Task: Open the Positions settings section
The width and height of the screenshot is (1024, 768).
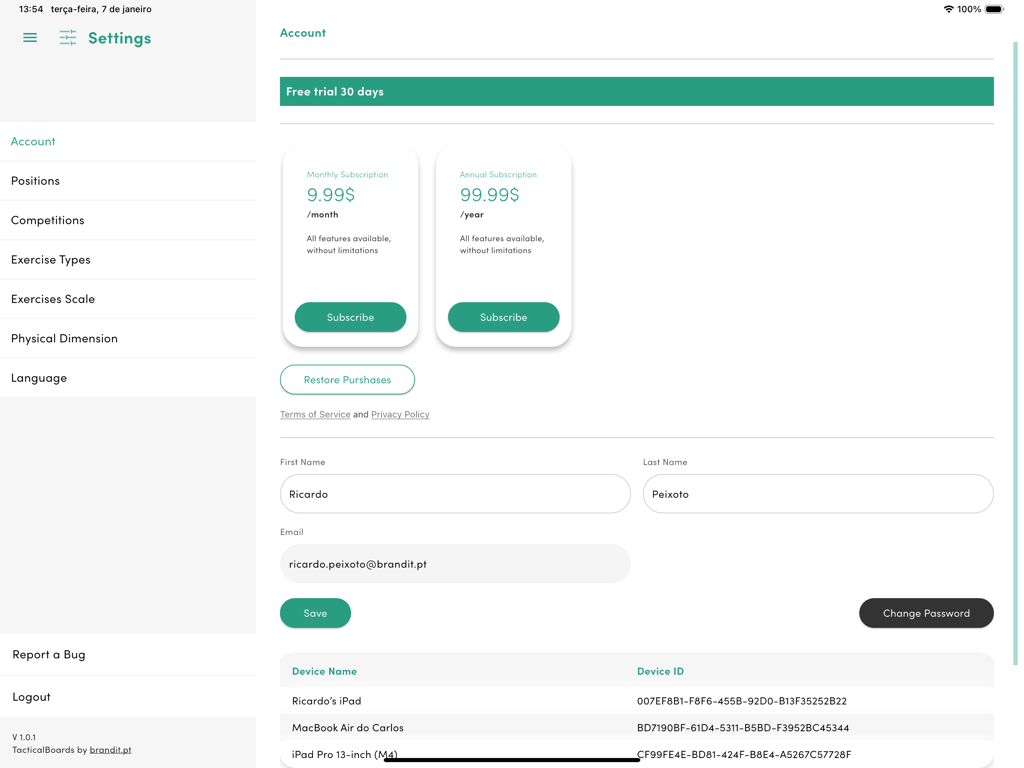Action: (35, 180)
